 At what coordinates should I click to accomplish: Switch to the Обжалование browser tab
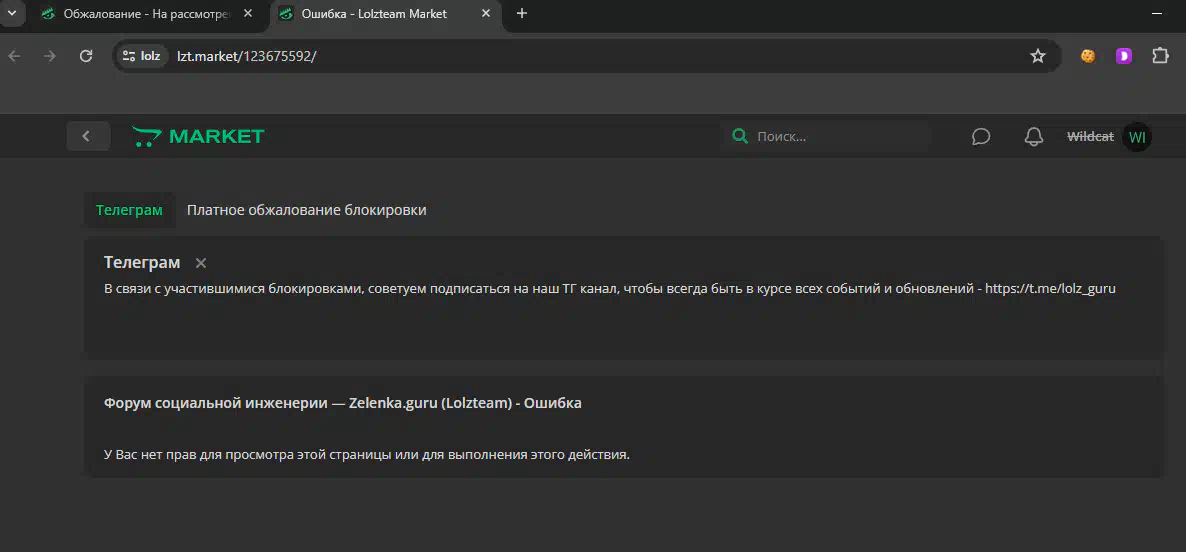140,14
